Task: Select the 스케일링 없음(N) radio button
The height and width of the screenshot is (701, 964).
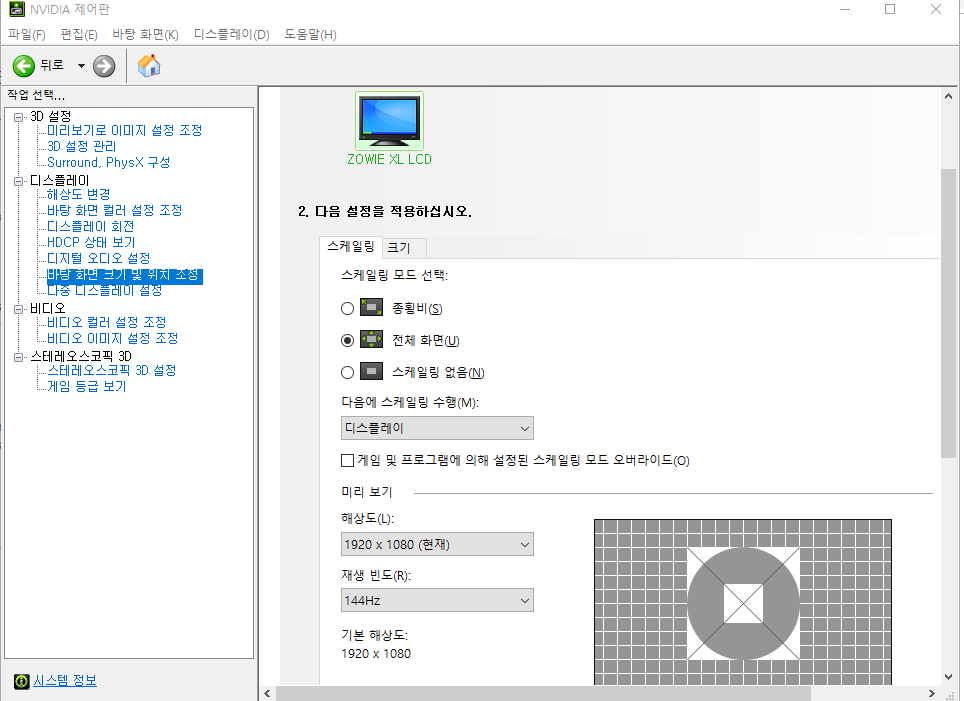Action: coord(347,372)
